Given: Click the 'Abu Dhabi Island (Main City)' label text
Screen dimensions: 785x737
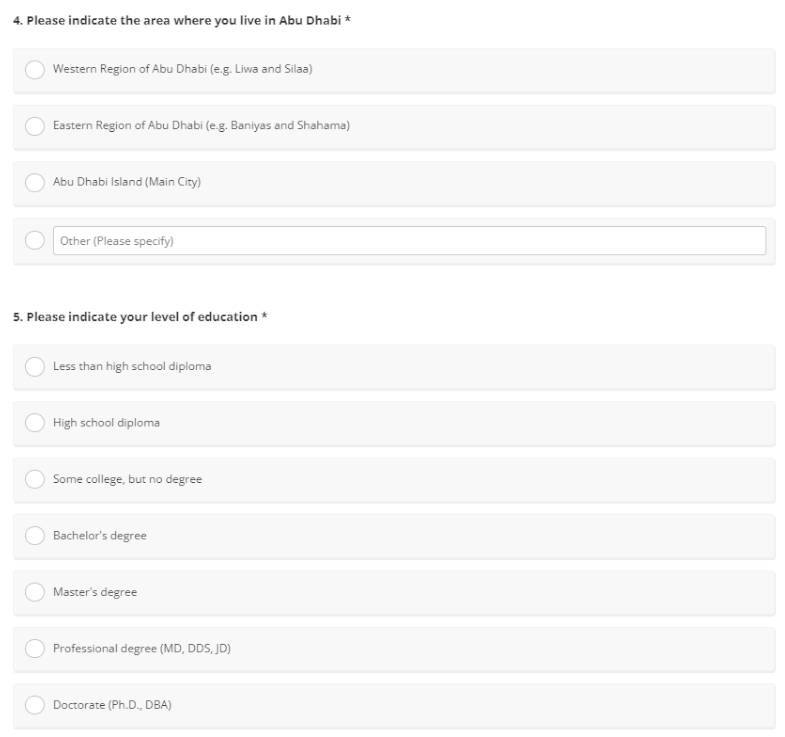Looking at the screenshot, I should click(127, 183).
